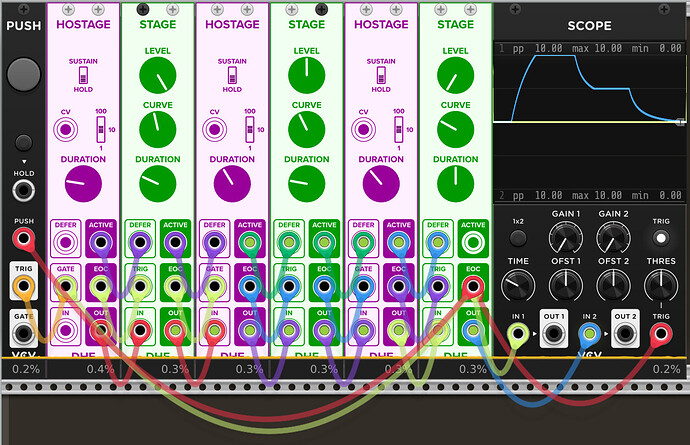Viewport: 690px width, 445px height.
Task: Click the IN 1 jack on SCOPE
Action: click(x=518, y=333)
